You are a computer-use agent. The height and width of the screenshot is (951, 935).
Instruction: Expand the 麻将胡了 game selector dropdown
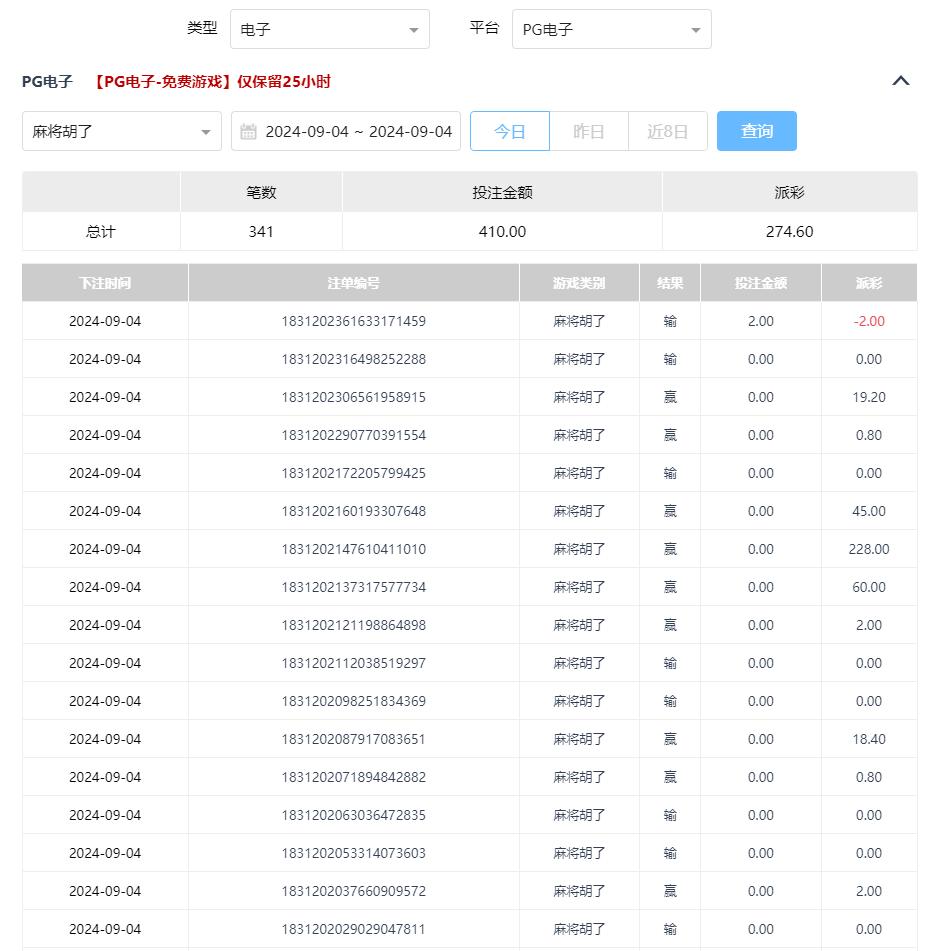coord(122,132)
